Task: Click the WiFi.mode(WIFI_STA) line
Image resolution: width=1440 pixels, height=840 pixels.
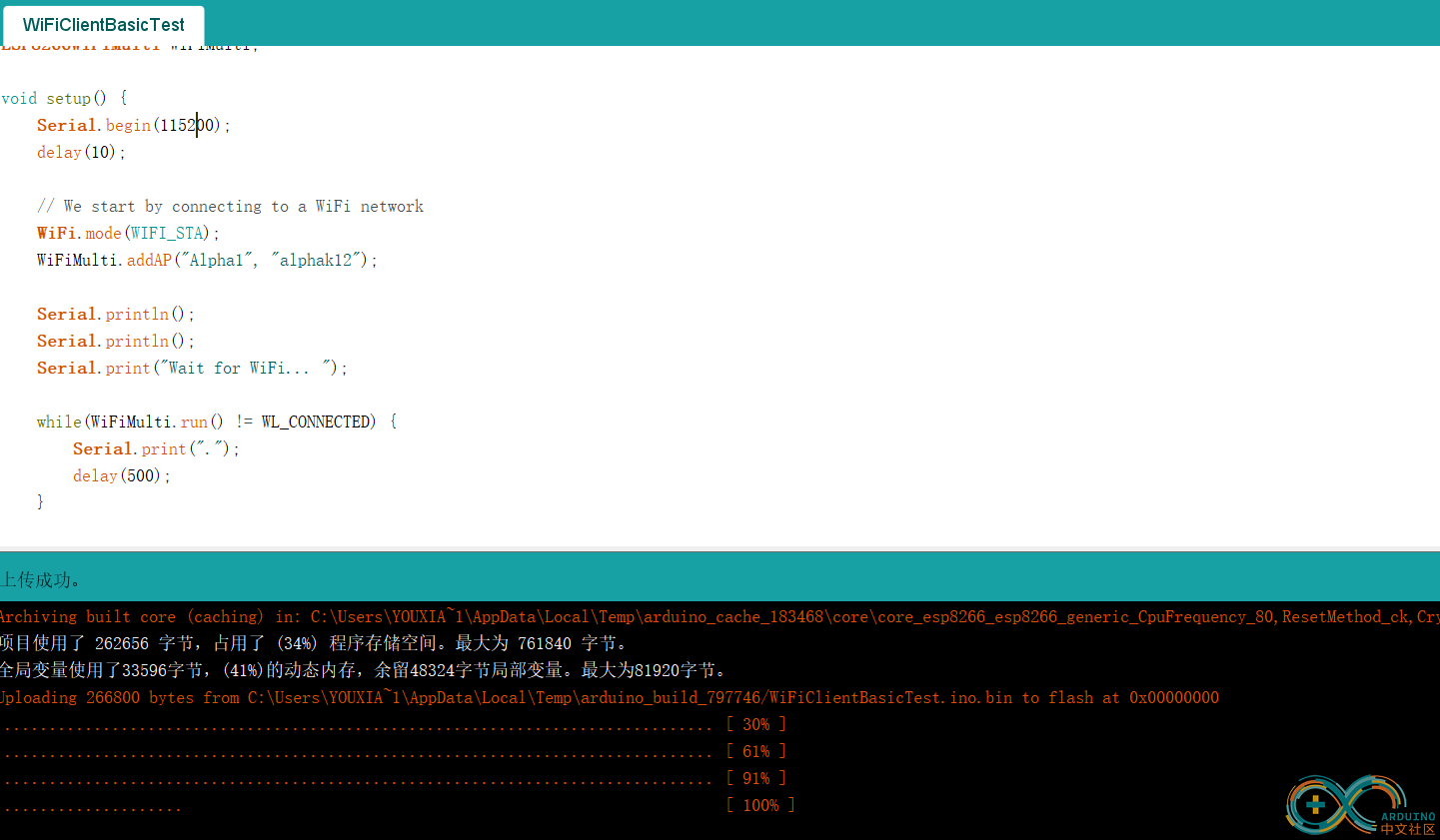Action: coord(128,233)
